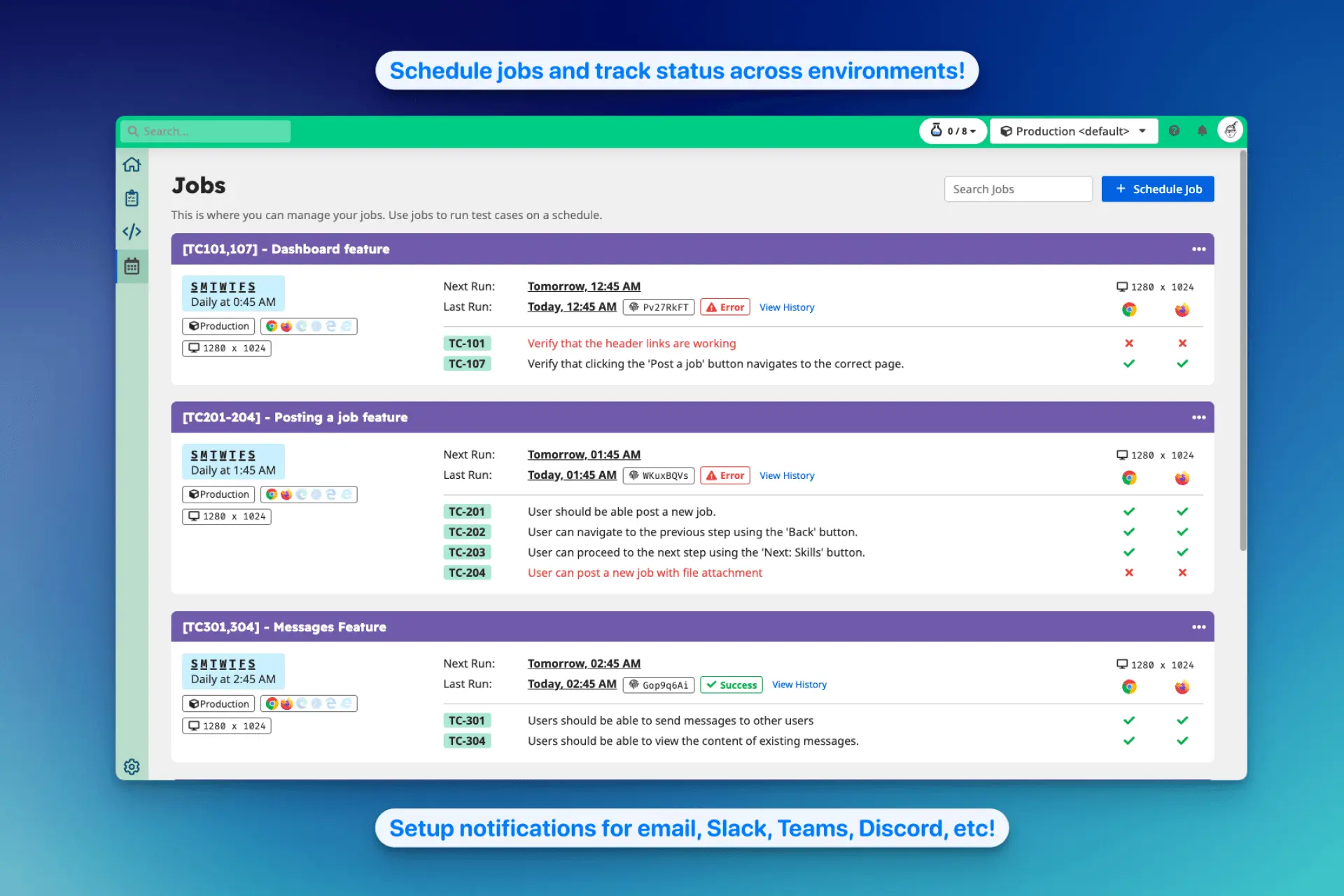
Task: Click the top Search field
Action: coord(206,132)
